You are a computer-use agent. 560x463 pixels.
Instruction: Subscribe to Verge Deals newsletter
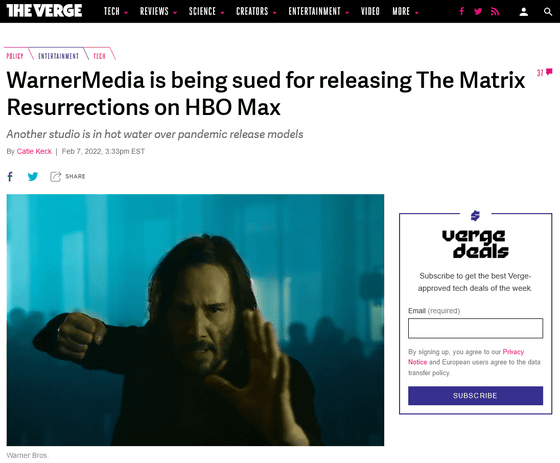(475, 395)
